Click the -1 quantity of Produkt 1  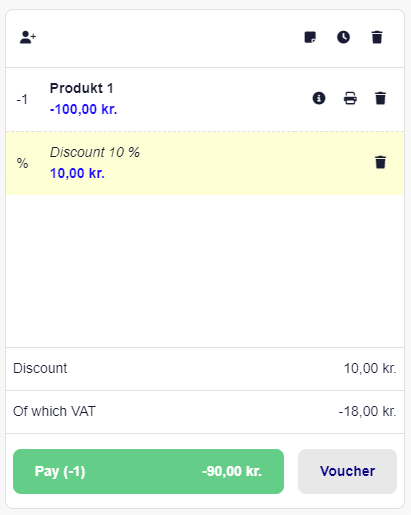[x=22, y=99]
